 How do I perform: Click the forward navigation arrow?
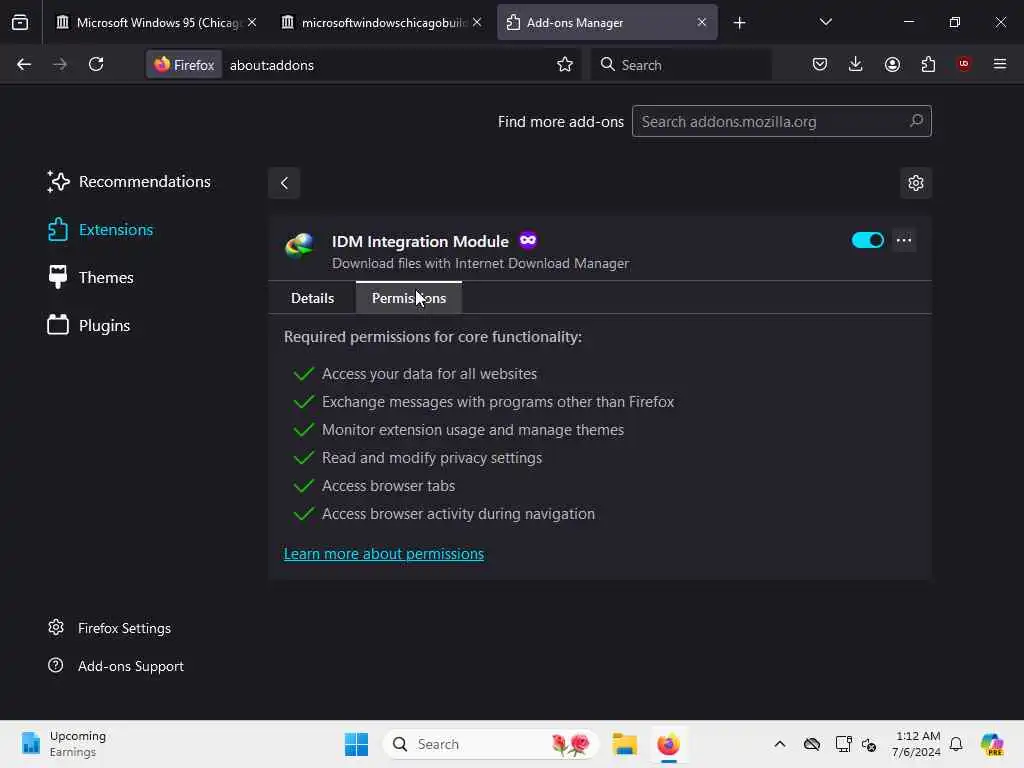(x=60, y=64)
